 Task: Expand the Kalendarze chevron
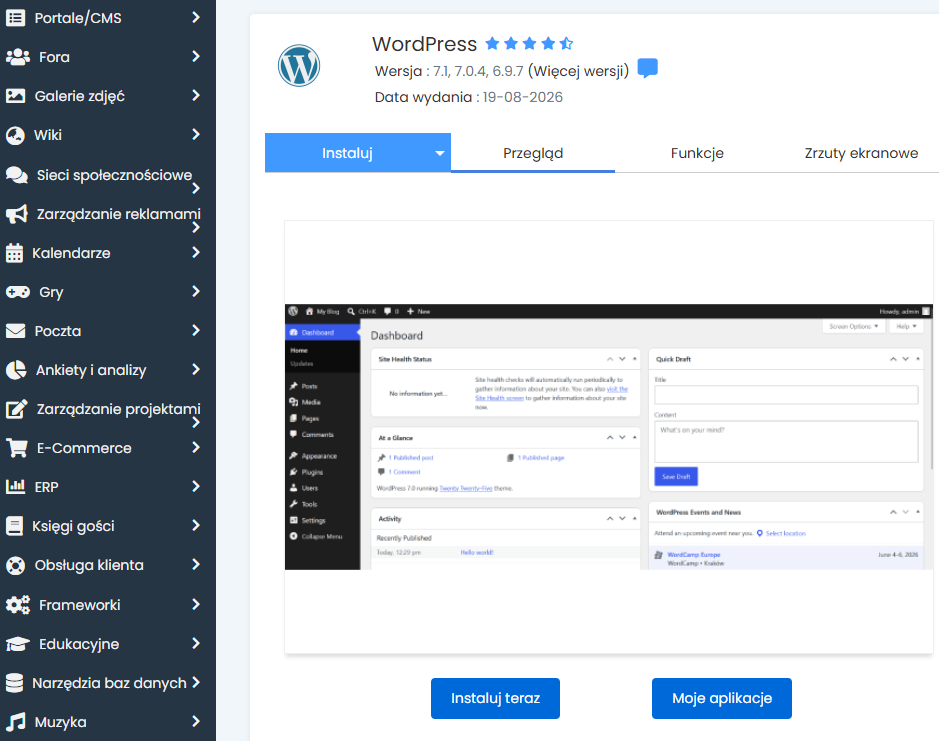click(196, 252)
